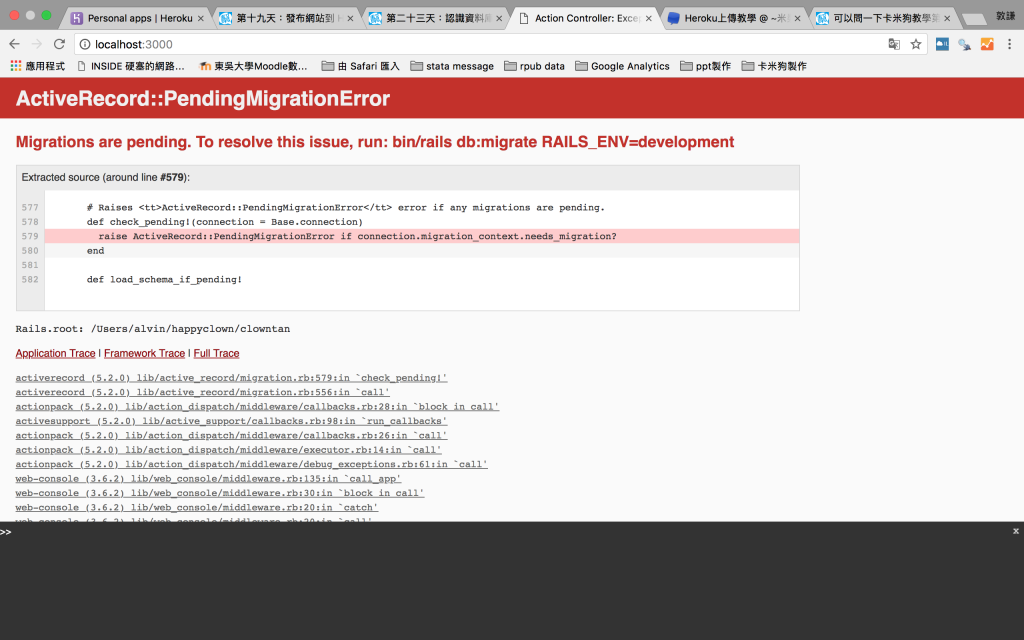Switch to 可以問一下卡米狗教學 tab
The image size is (1024, 640).
click(885, 18)
